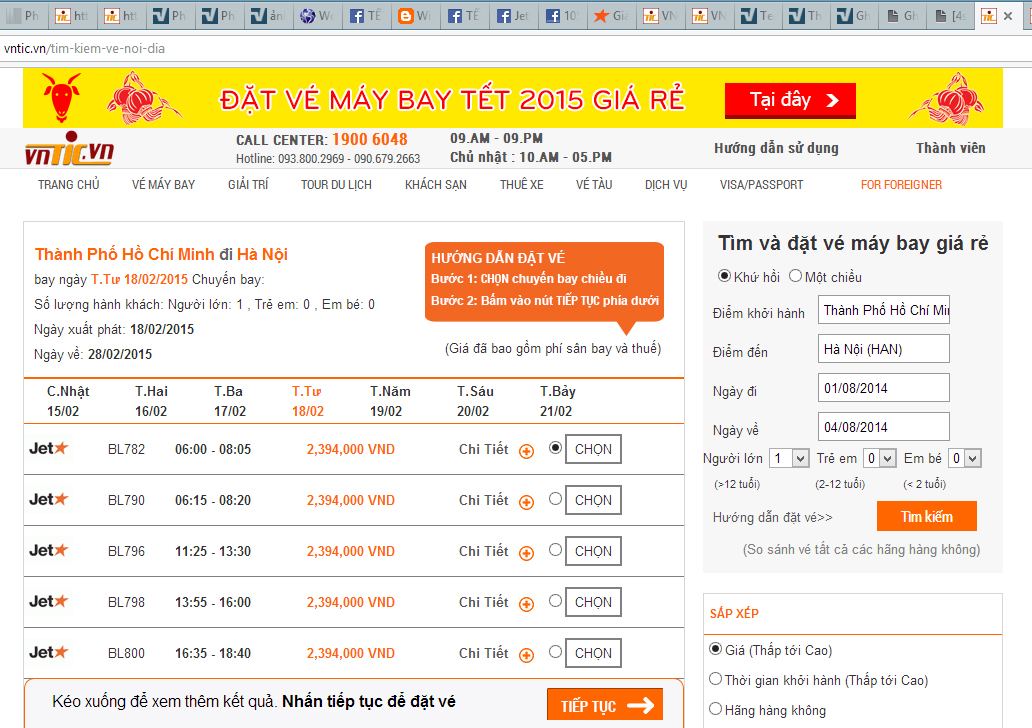Sort by Hãng hàng không

715,709
